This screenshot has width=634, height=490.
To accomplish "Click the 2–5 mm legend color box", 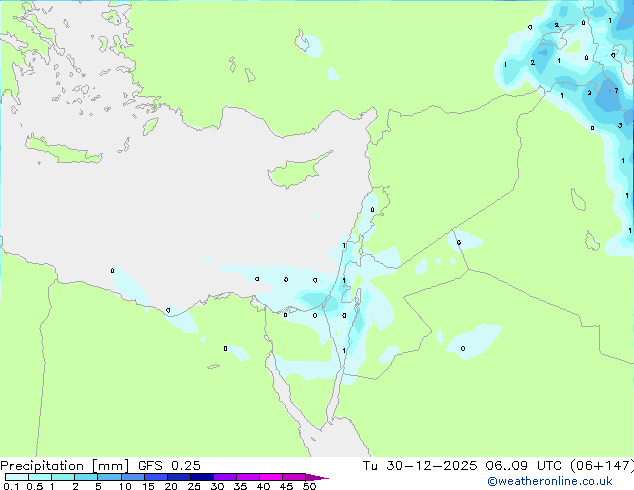I will [86, 477].
